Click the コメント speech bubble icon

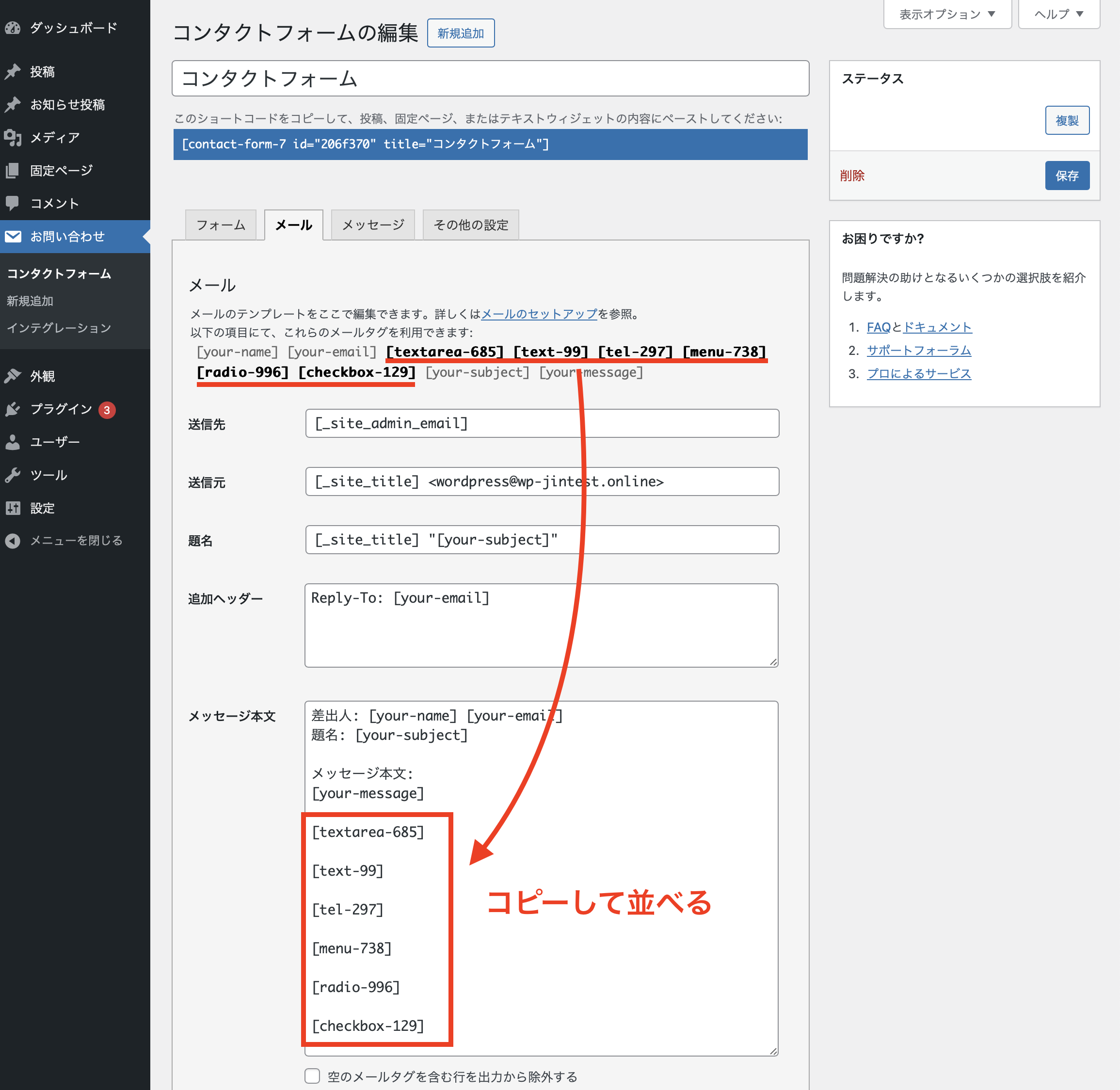13,203
